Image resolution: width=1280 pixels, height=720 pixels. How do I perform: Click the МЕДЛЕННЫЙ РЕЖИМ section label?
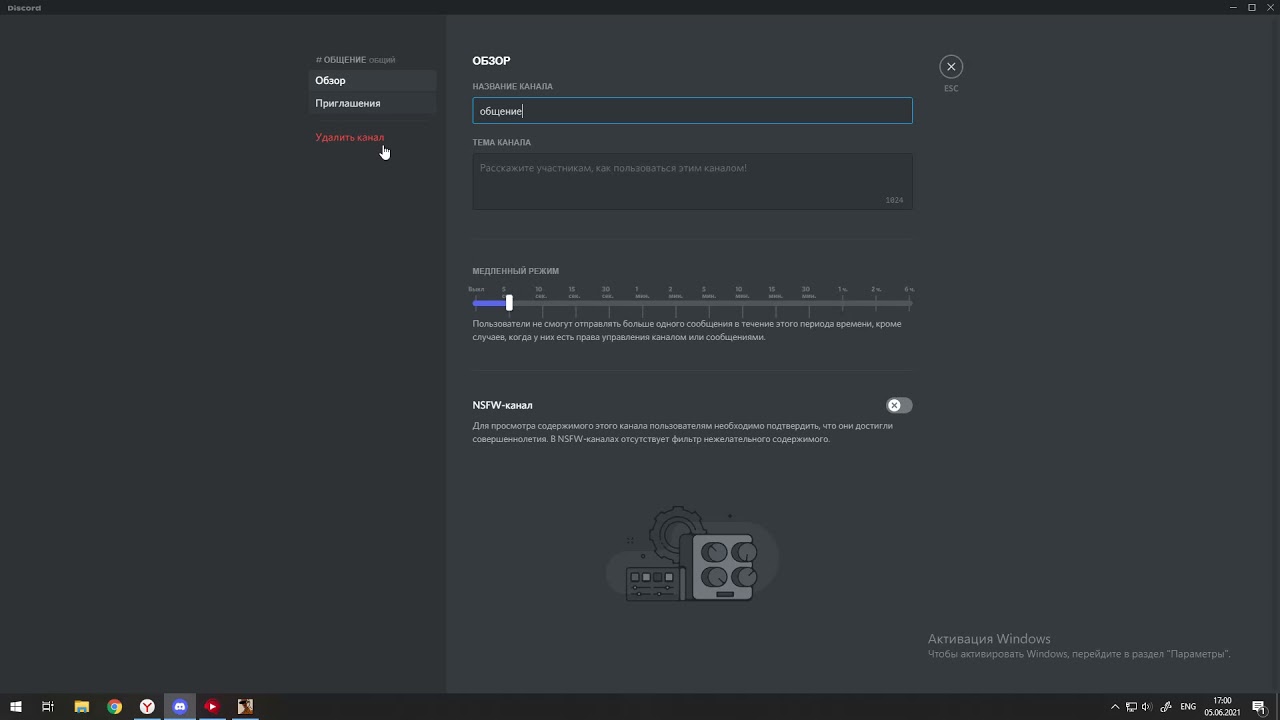point(515,271)
